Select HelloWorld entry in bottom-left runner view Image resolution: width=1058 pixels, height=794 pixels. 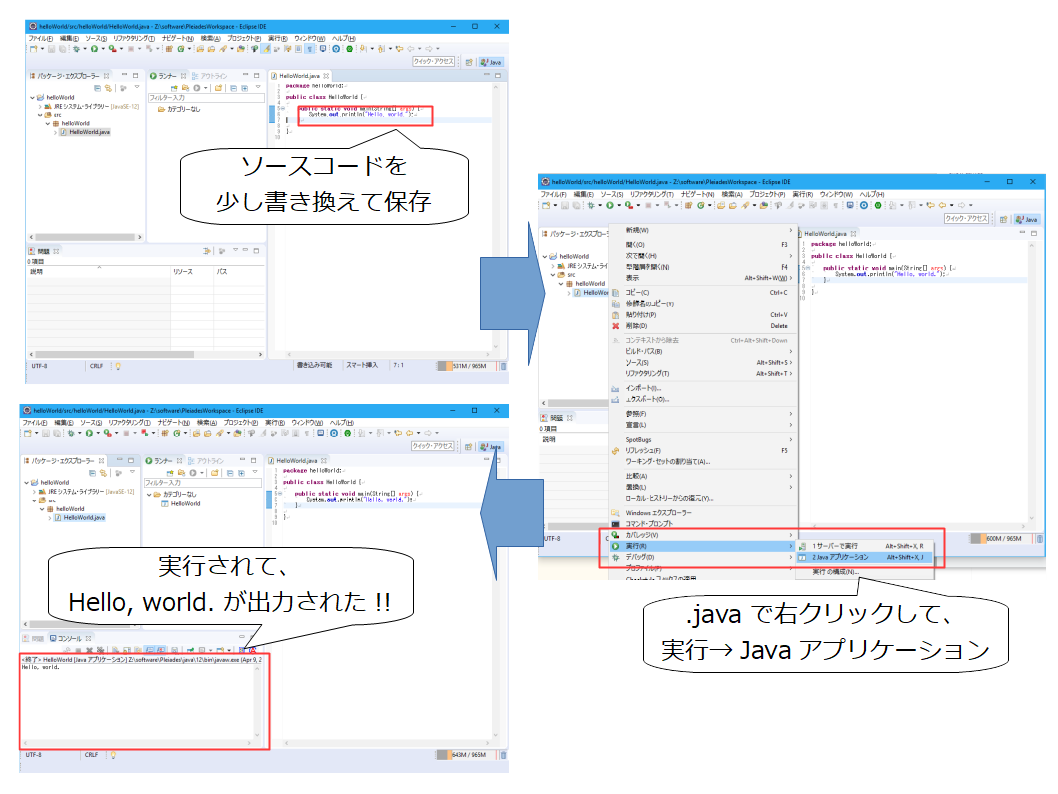tap(181, 503)
